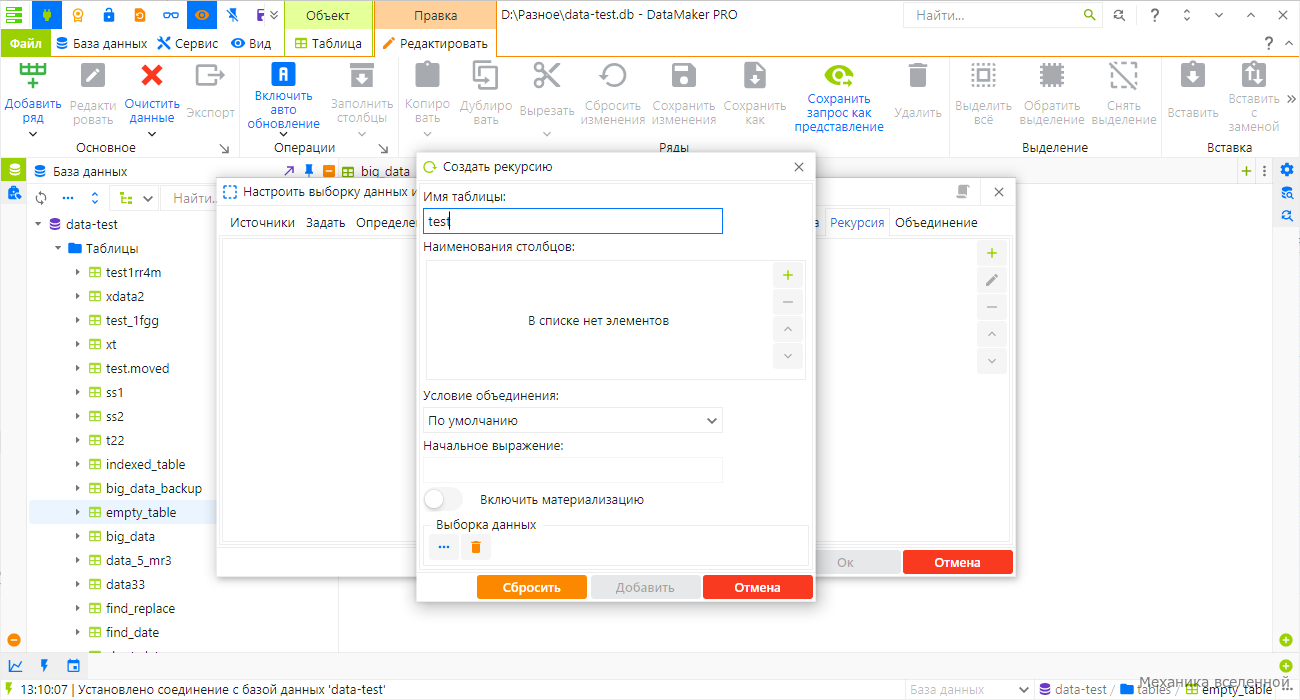Image resolution: width=1300 pixels, height=700 pixels.
Task: Click the Отмена button in background dialog
Action: tap(958, 562)
